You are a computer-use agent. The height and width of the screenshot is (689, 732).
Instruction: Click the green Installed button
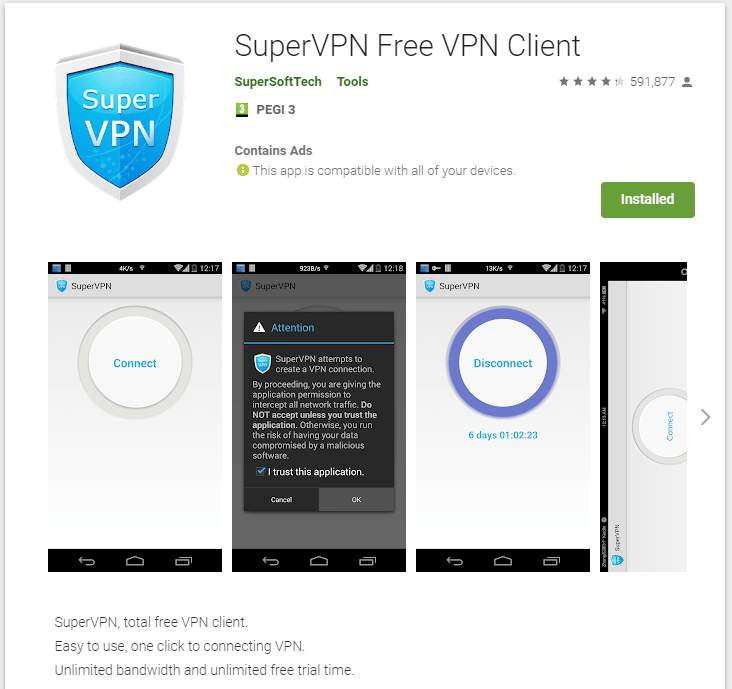click(648, 200)
